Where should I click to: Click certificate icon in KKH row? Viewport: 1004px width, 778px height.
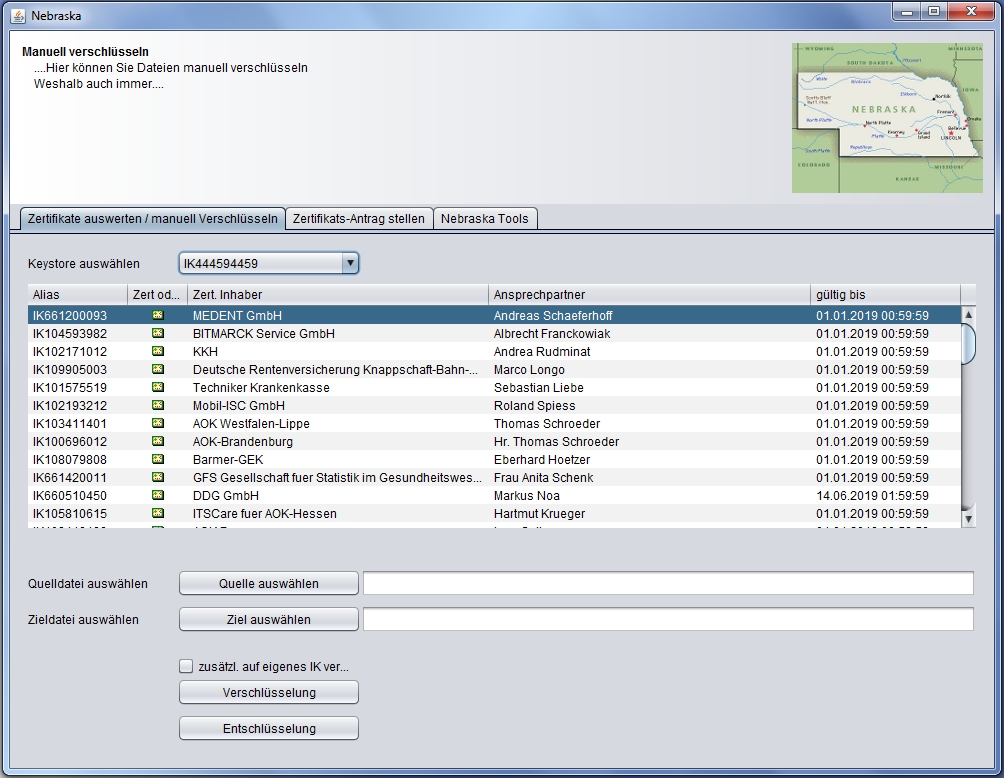pyautogui.click(x=158, y=351)
